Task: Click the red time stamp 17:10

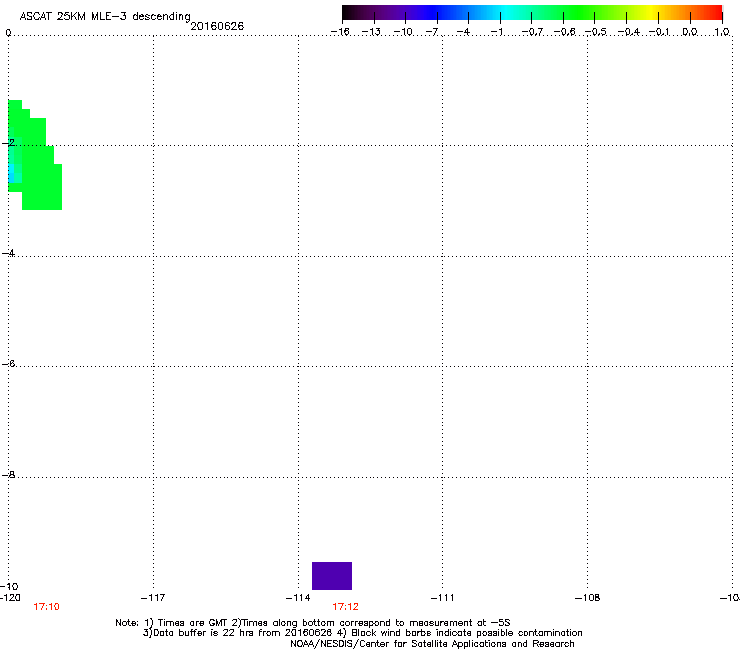Action: (x=46, y=607)
